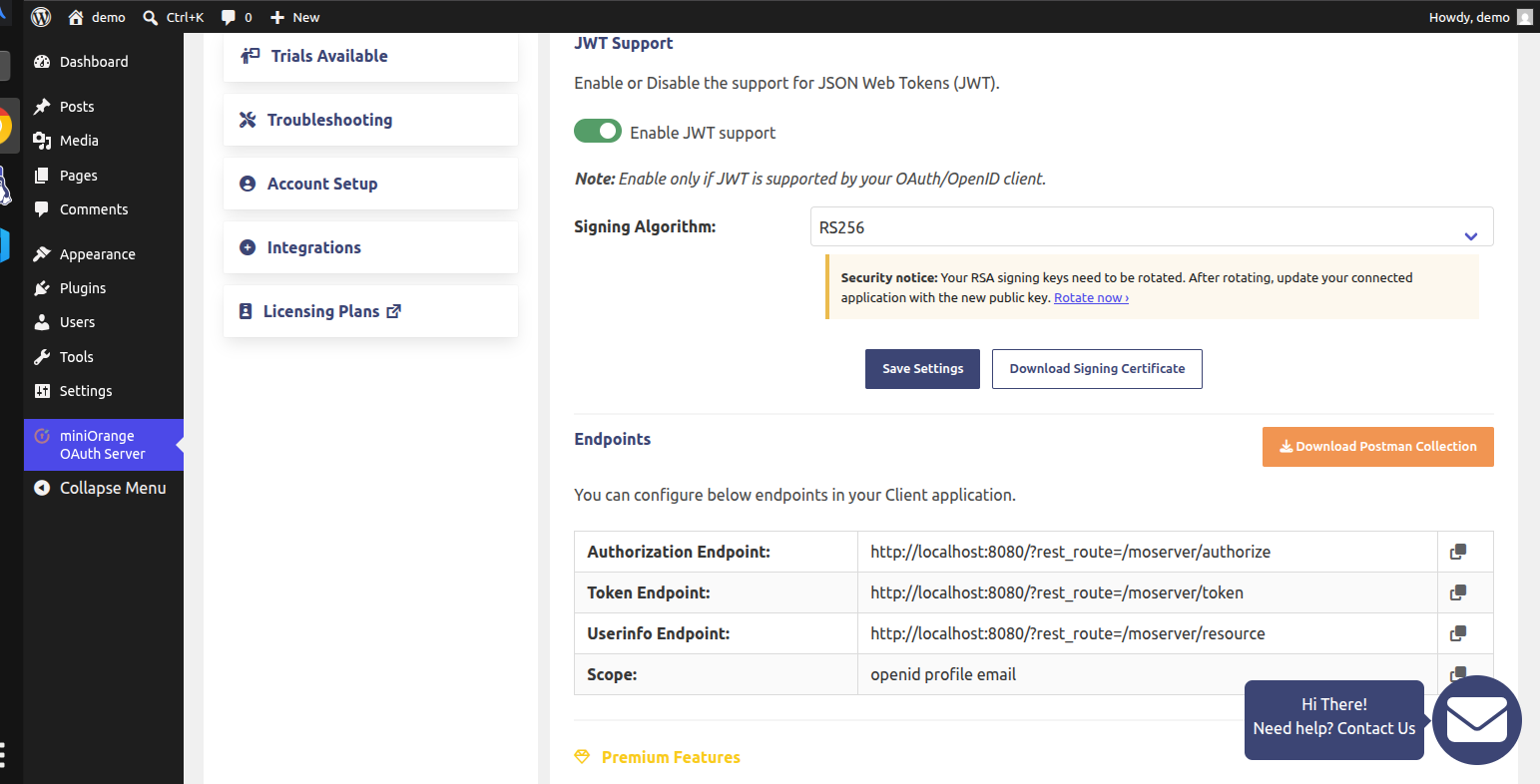Click the user avatar in admin bar
The height and width of the screenshot is (784, 1540).
1524,17
